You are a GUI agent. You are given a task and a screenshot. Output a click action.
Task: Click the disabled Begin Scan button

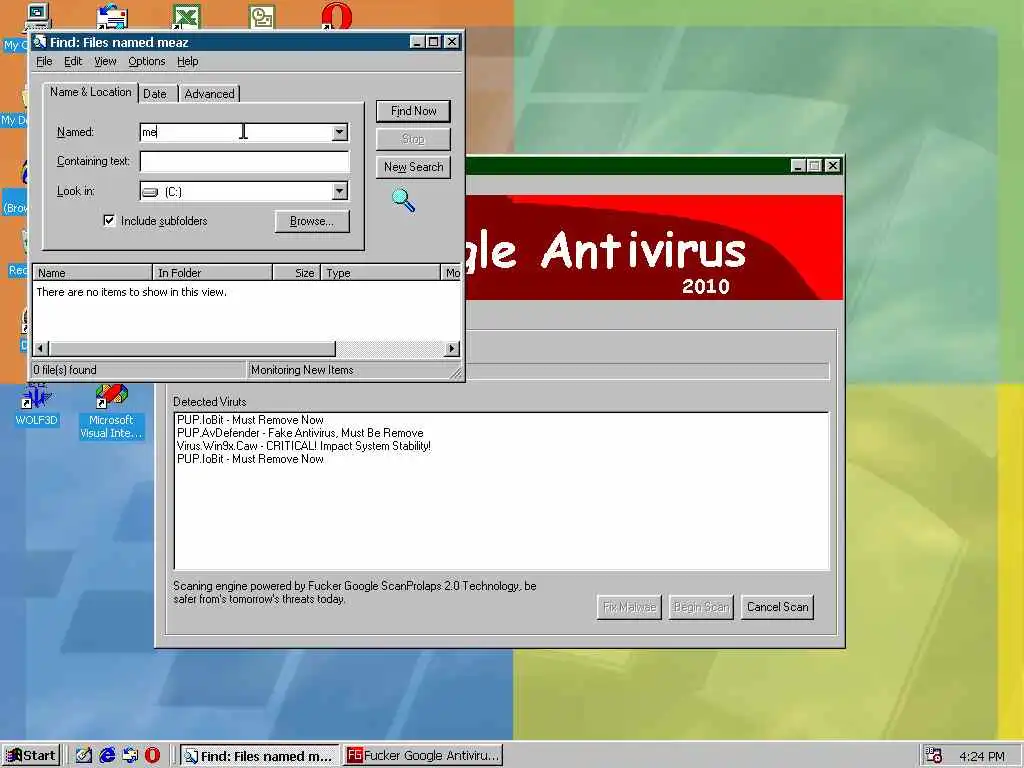point(701,607)
